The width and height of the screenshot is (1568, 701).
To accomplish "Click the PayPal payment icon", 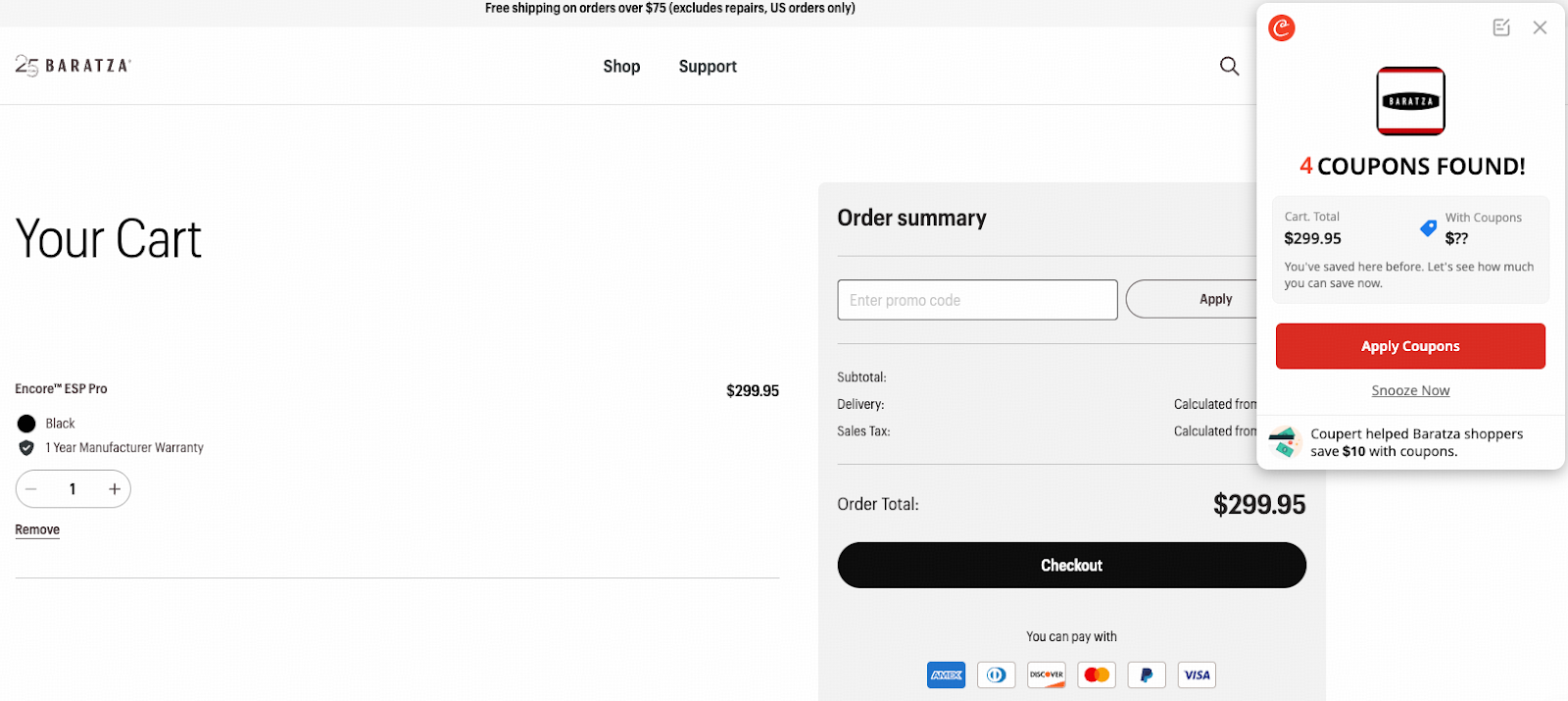I will [1147, 675].
